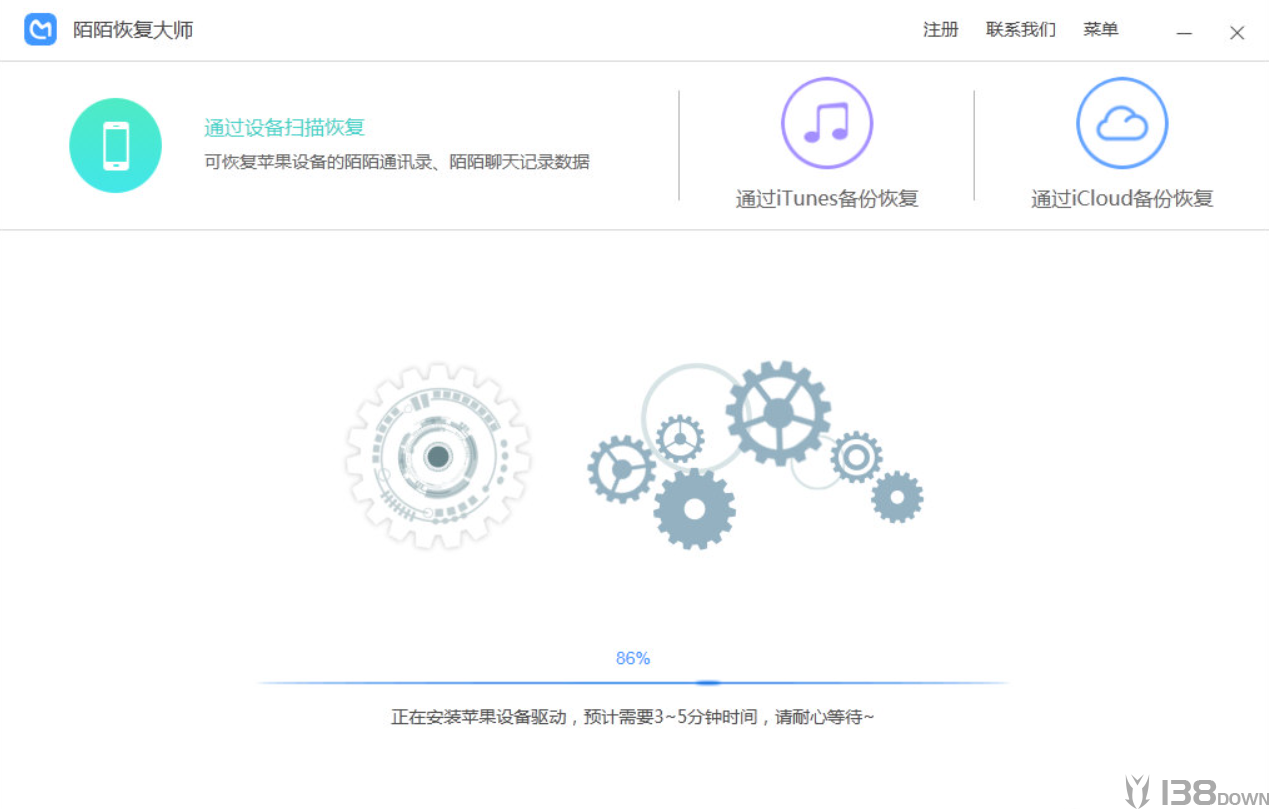Click the small gear at far right
Screen dimensions: 1269x809
[x=896, y=497]
